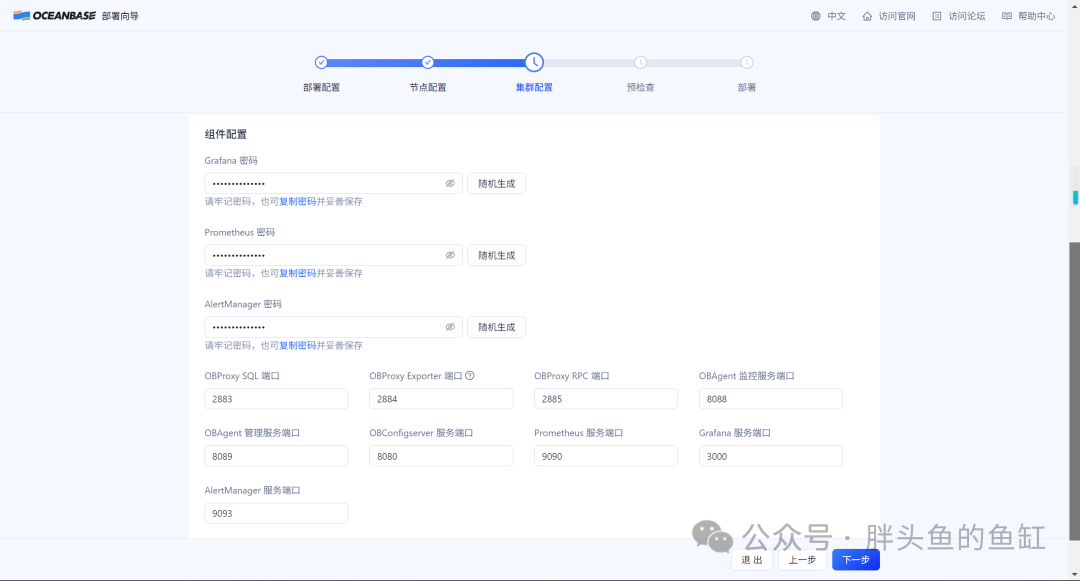This screenshot has height=581, width=1080.
Task: Click 复制密码 link under the Prometheus password
Action: point(298,273)
